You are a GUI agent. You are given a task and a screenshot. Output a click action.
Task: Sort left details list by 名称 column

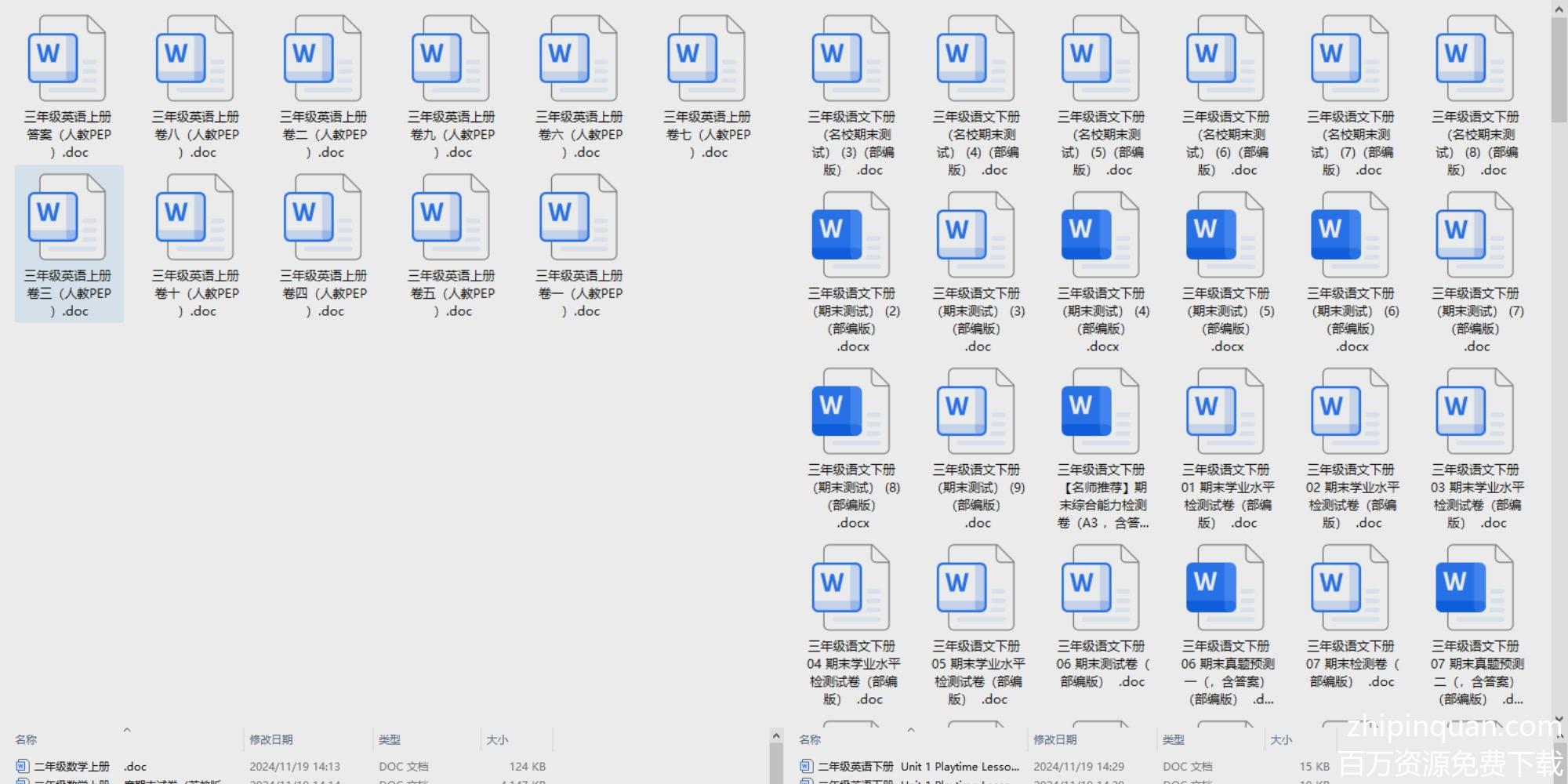[x=26, y=739]
